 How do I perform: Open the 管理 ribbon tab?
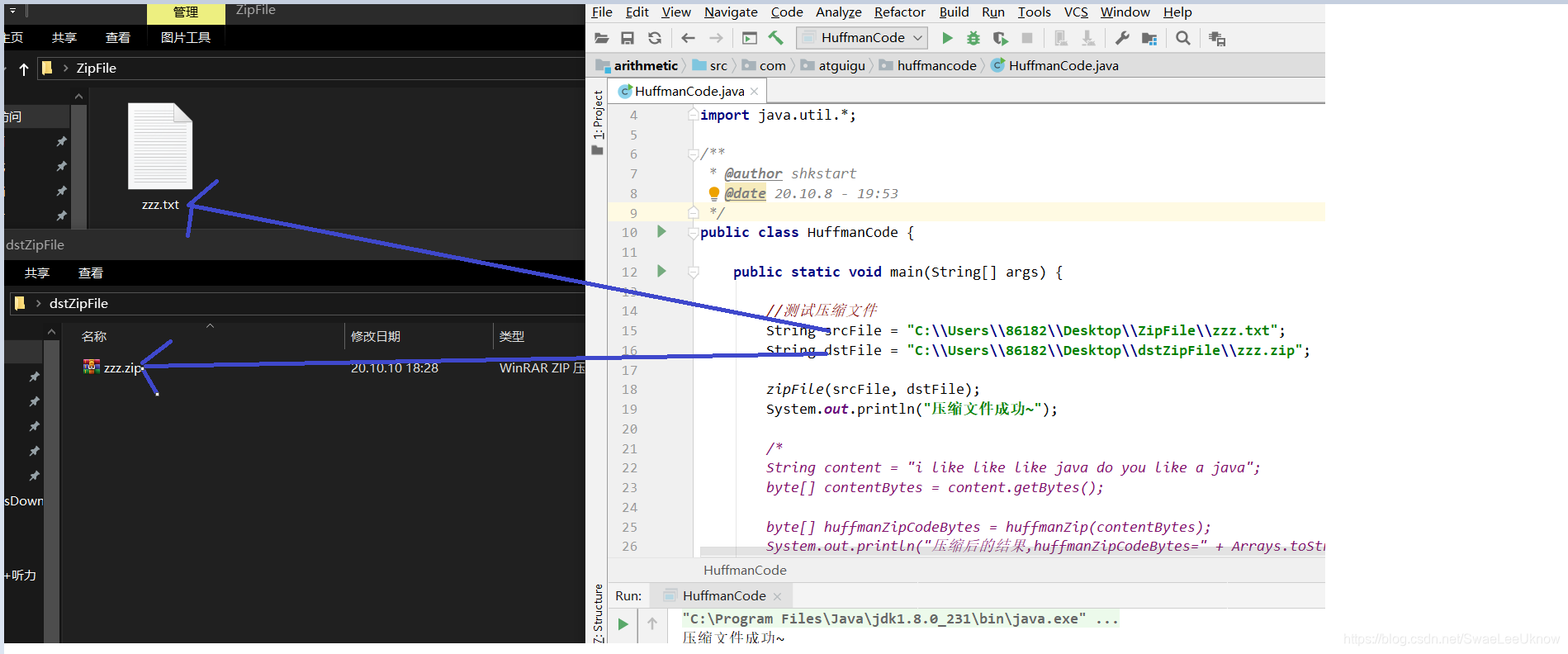186,12
